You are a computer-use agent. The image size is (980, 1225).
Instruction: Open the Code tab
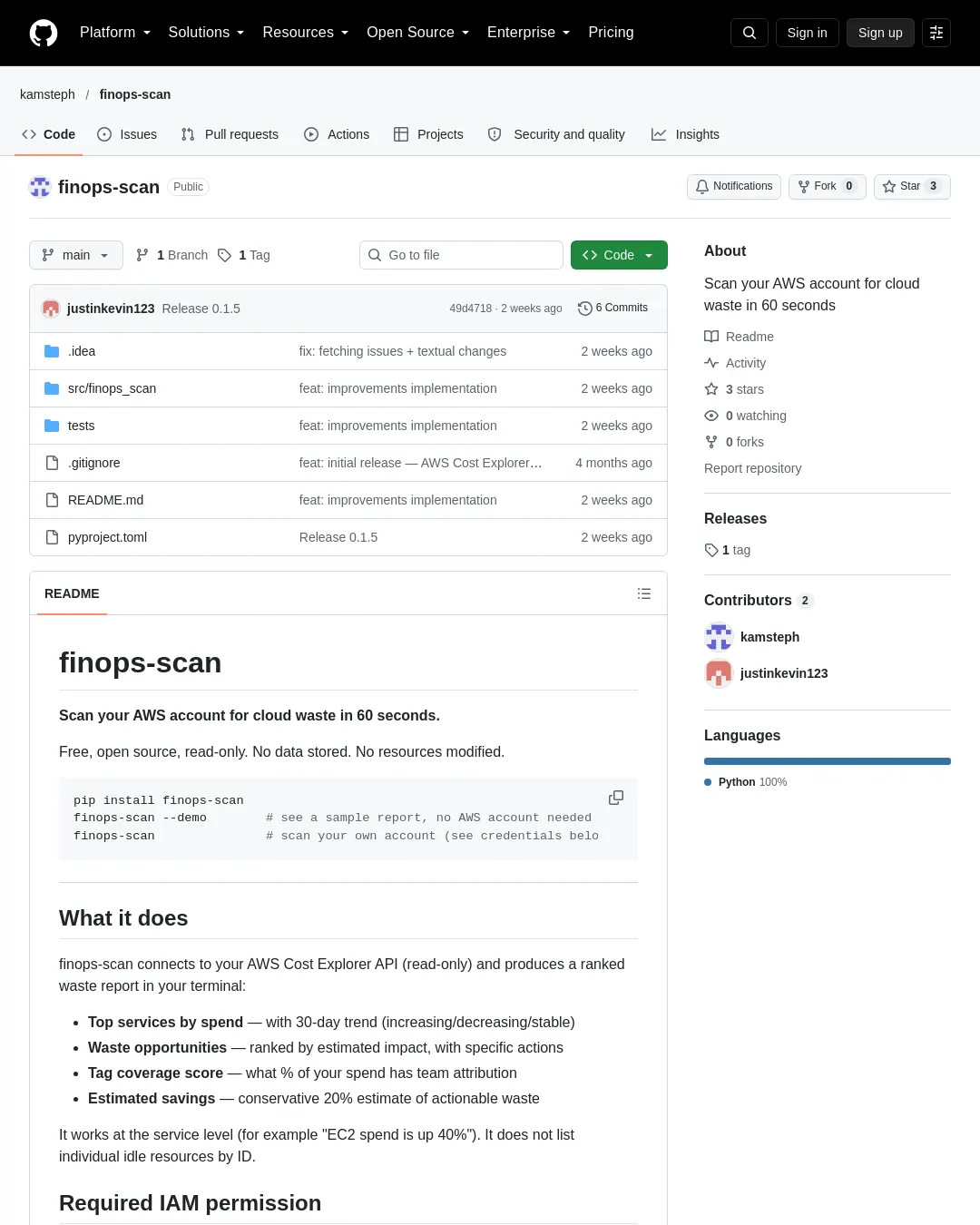click(x=48, y=134)
